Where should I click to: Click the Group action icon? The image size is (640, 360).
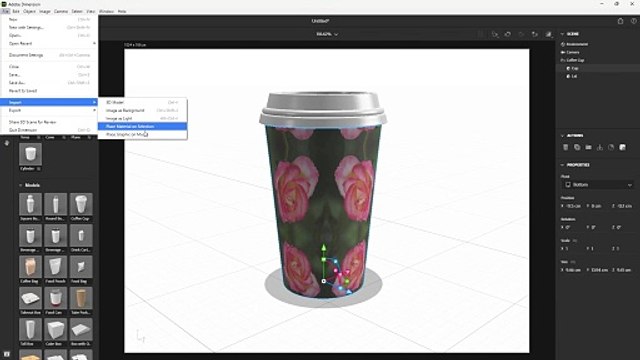click(x=589, y=147)
